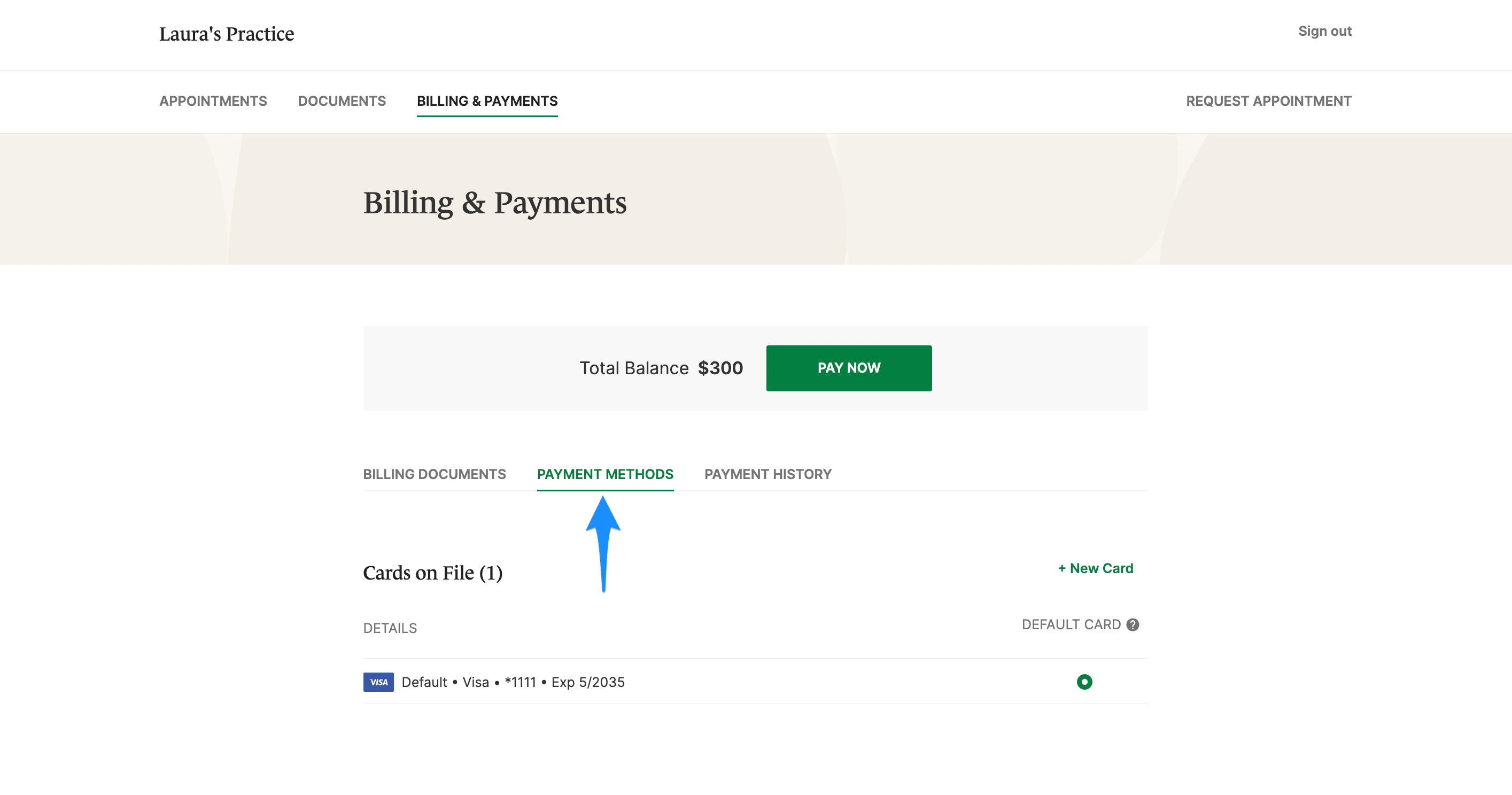Select the Billing & Payments tab

(487, 101)
